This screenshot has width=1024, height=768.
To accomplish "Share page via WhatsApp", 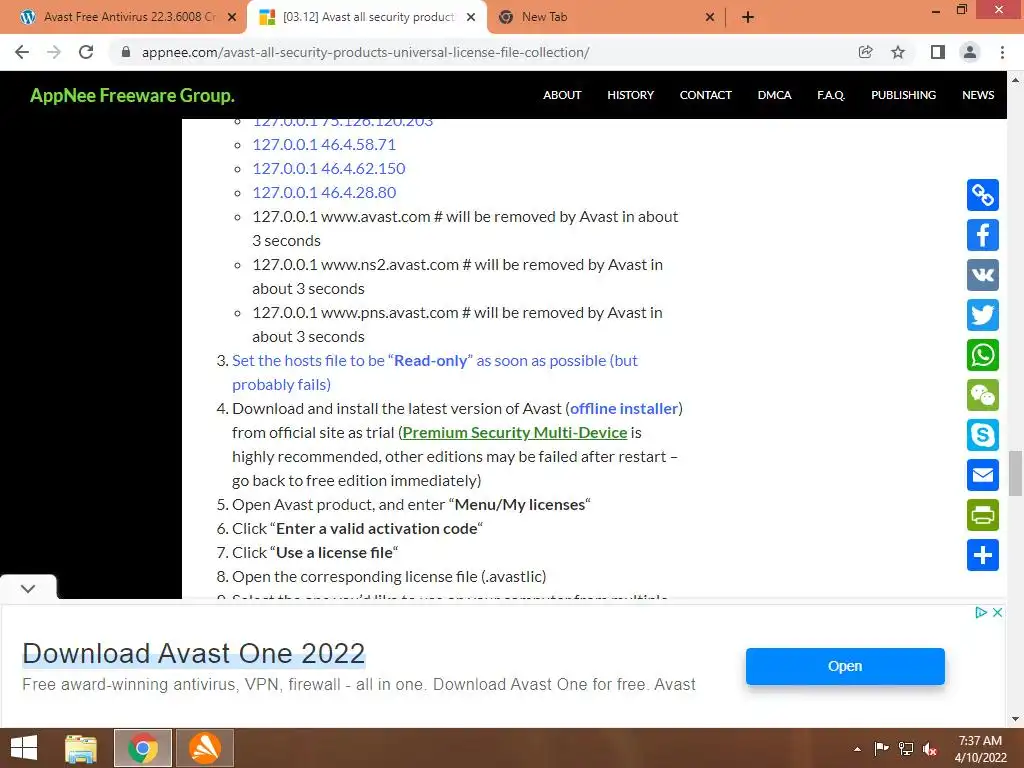I will click(x=982, y=355).
